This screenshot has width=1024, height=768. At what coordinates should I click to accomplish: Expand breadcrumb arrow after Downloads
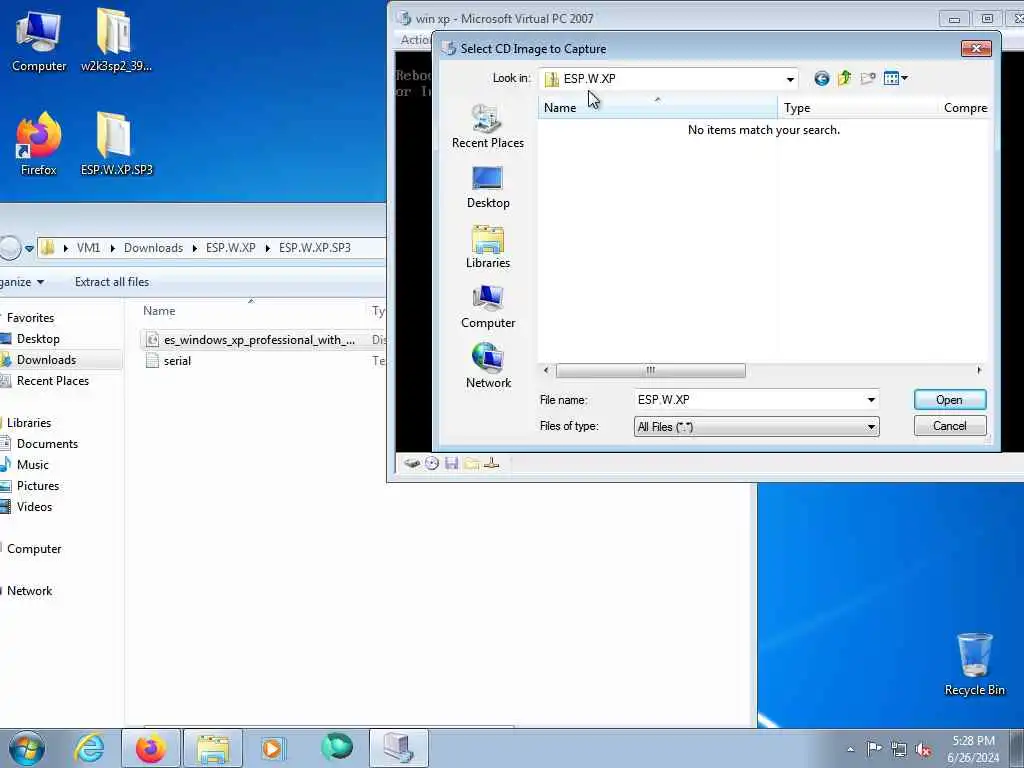pos(195,248)
